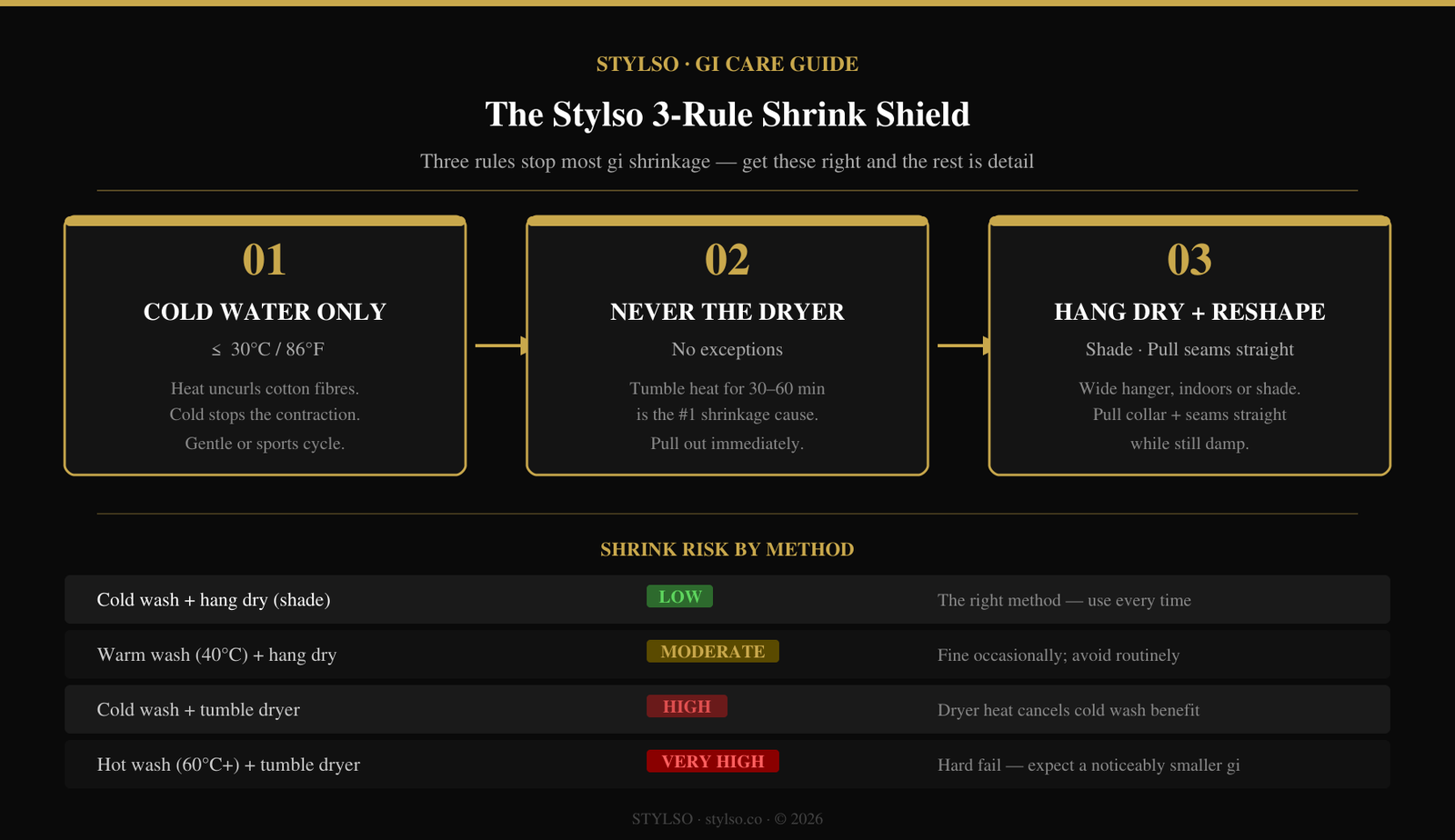
Task: Click "Gentle or sports cycle."
Action: (265, 444)
